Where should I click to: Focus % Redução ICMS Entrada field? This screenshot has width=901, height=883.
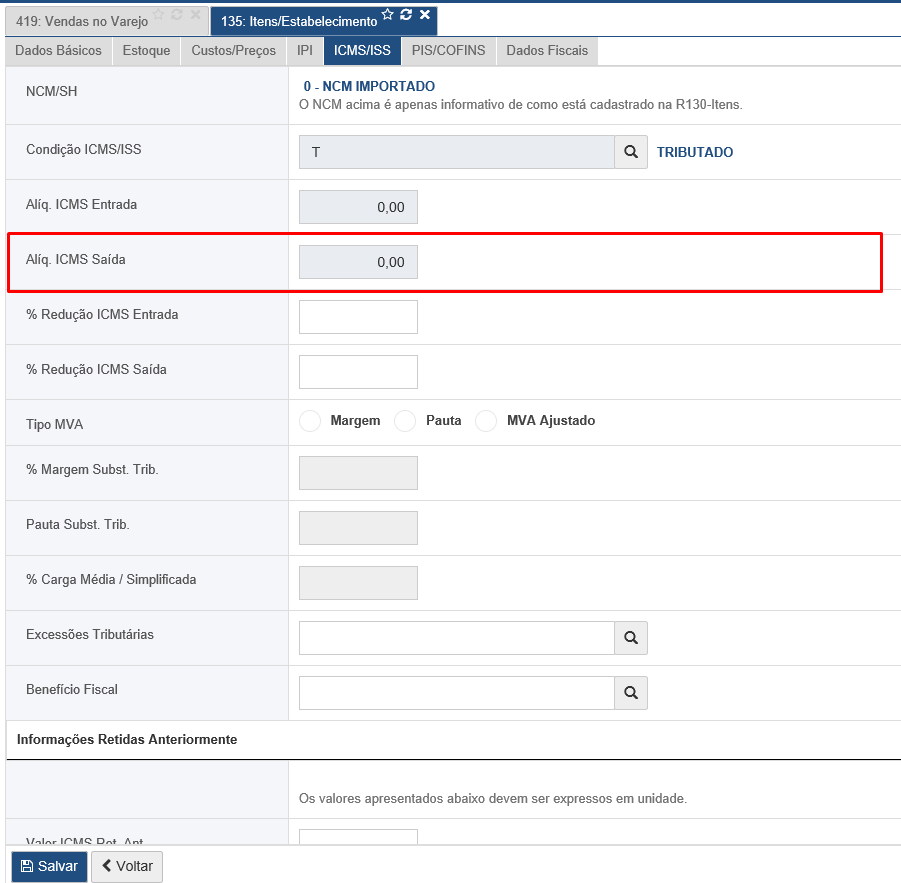tap(359, 317)
